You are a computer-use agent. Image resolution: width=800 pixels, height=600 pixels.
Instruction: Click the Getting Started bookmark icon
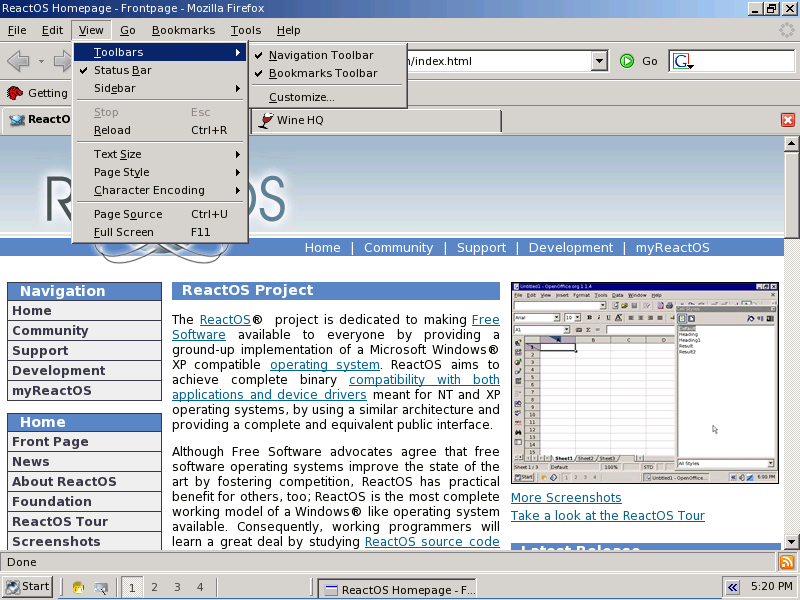tap(15, 93)
